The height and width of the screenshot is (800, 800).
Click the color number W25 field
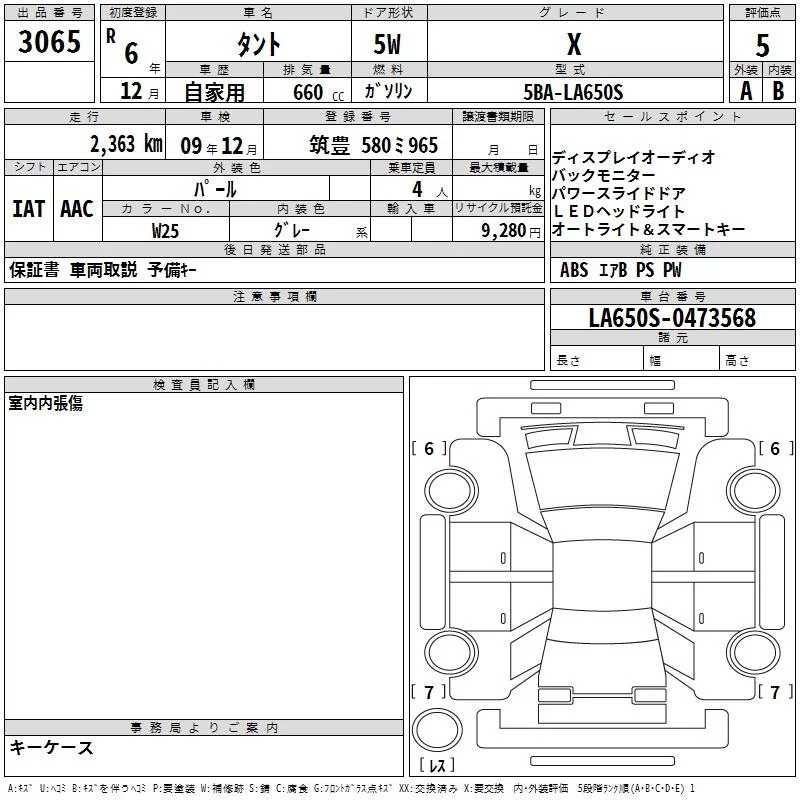tap(165, 230)
